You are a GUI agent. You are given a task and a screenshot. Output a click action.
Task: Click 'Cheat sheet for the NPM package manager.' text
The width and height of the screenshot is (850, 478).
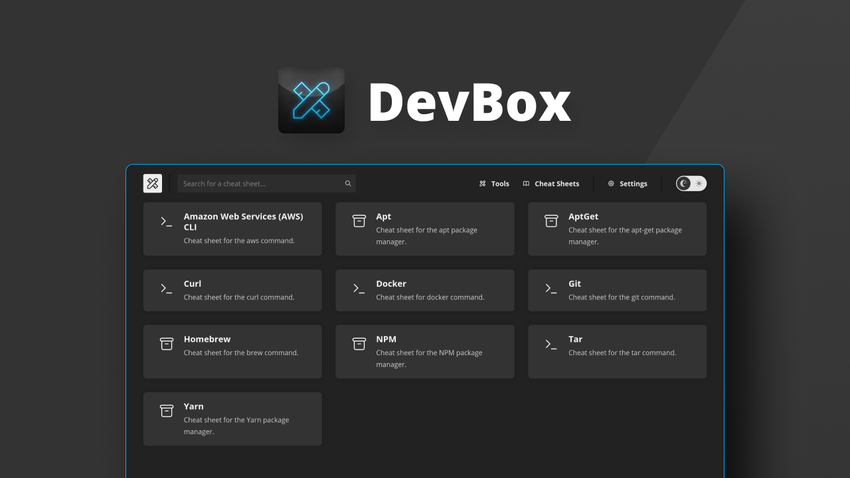429,358
